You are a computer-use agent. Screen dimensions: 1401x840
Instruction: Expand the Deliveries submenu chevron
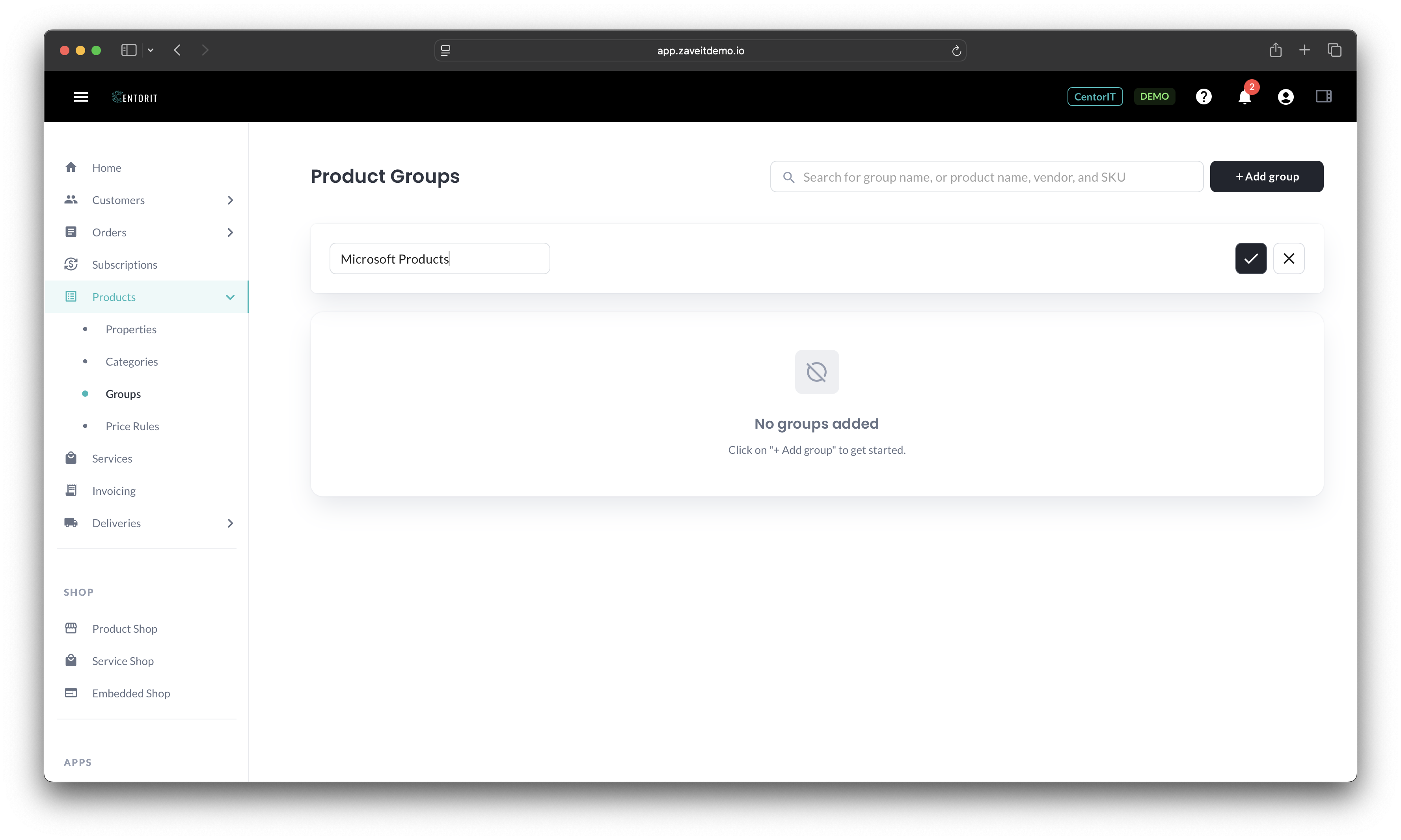tap(230, 523)
